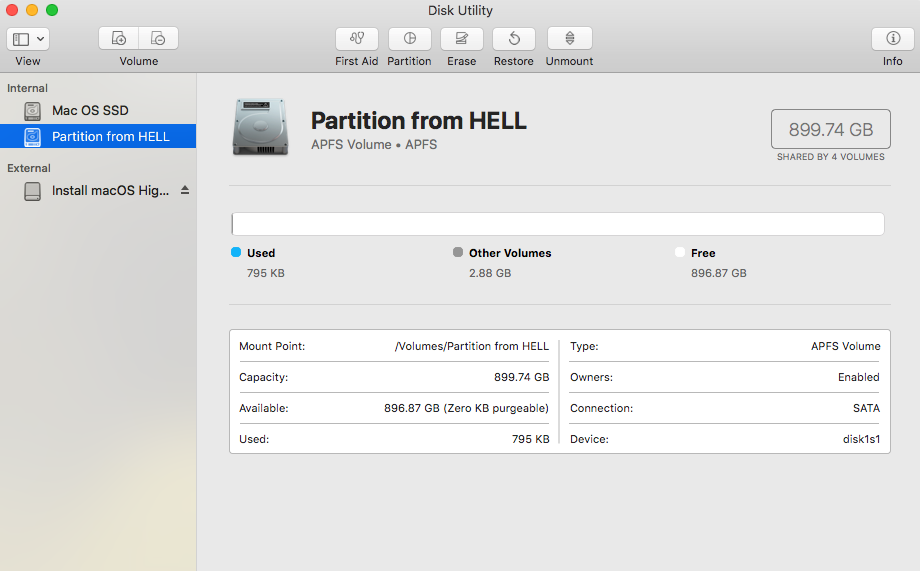Run First Aid on the volume
This screenshot has width=920, height=571.
tap(357, 39)
